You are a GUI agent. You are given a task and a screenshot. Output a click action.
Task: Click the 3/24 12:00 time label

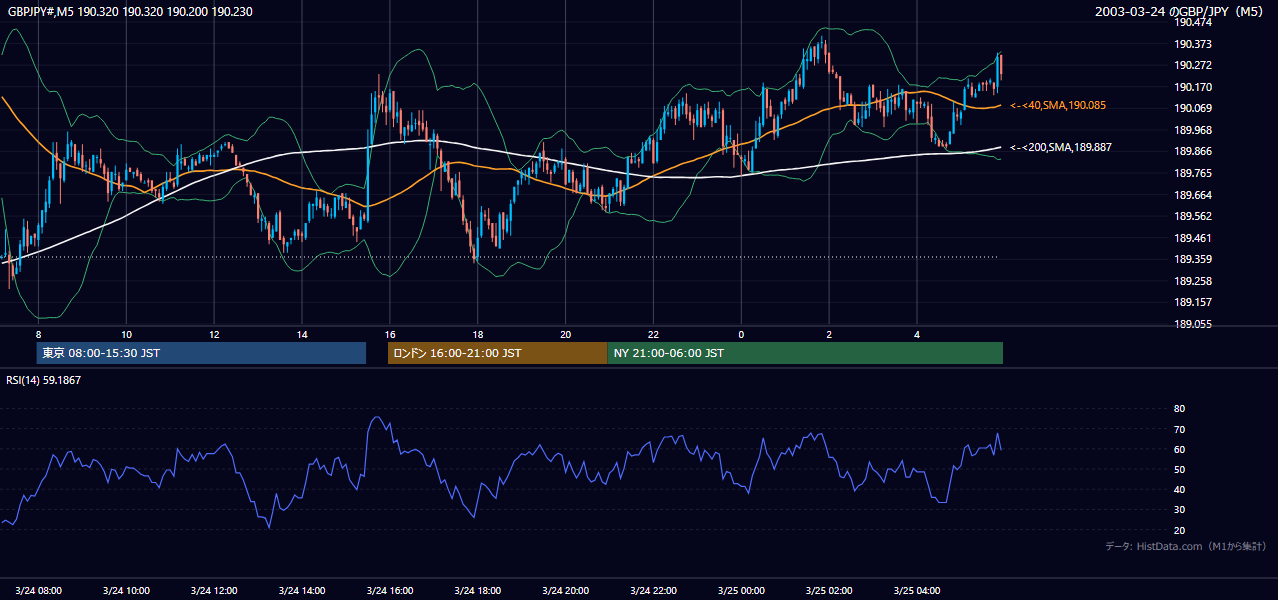[x=214, y=590]
